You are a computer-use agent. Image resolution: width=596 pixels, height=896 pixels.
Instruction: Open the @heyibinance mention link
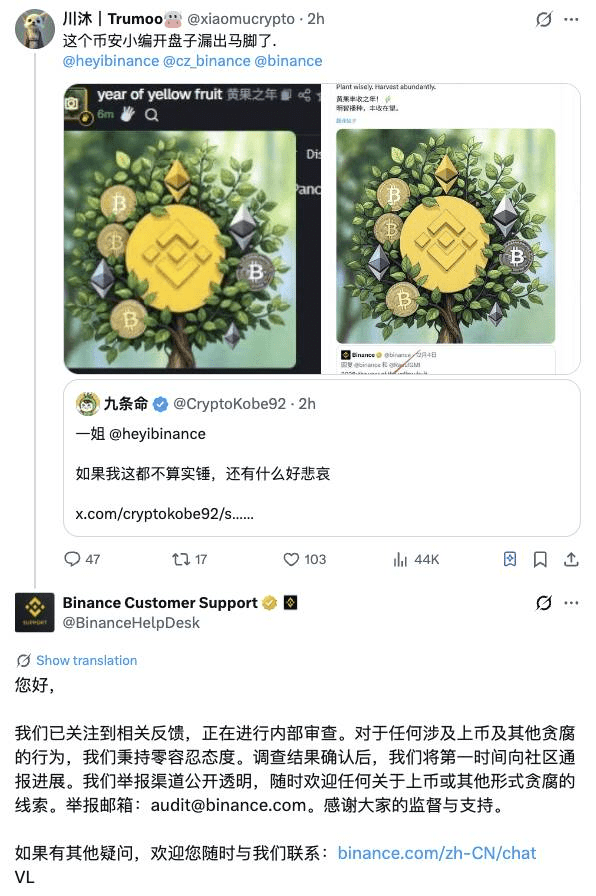click(111, 61)
